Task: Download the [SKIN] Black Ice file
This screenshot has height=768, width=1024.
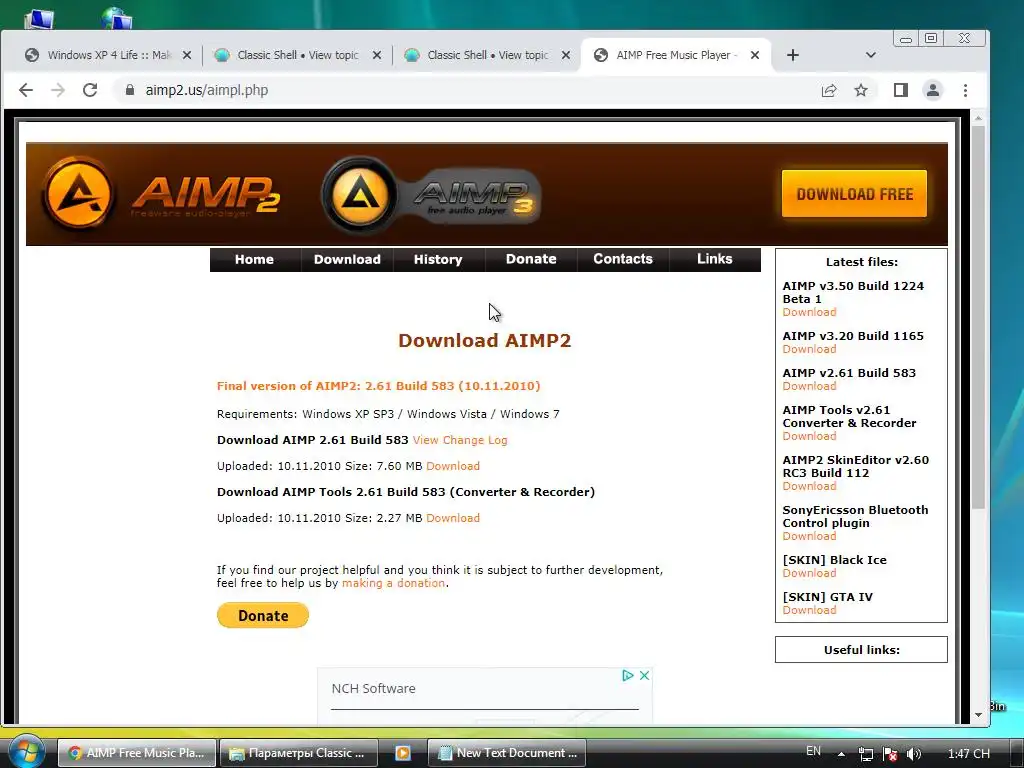Action: point(809,573)
